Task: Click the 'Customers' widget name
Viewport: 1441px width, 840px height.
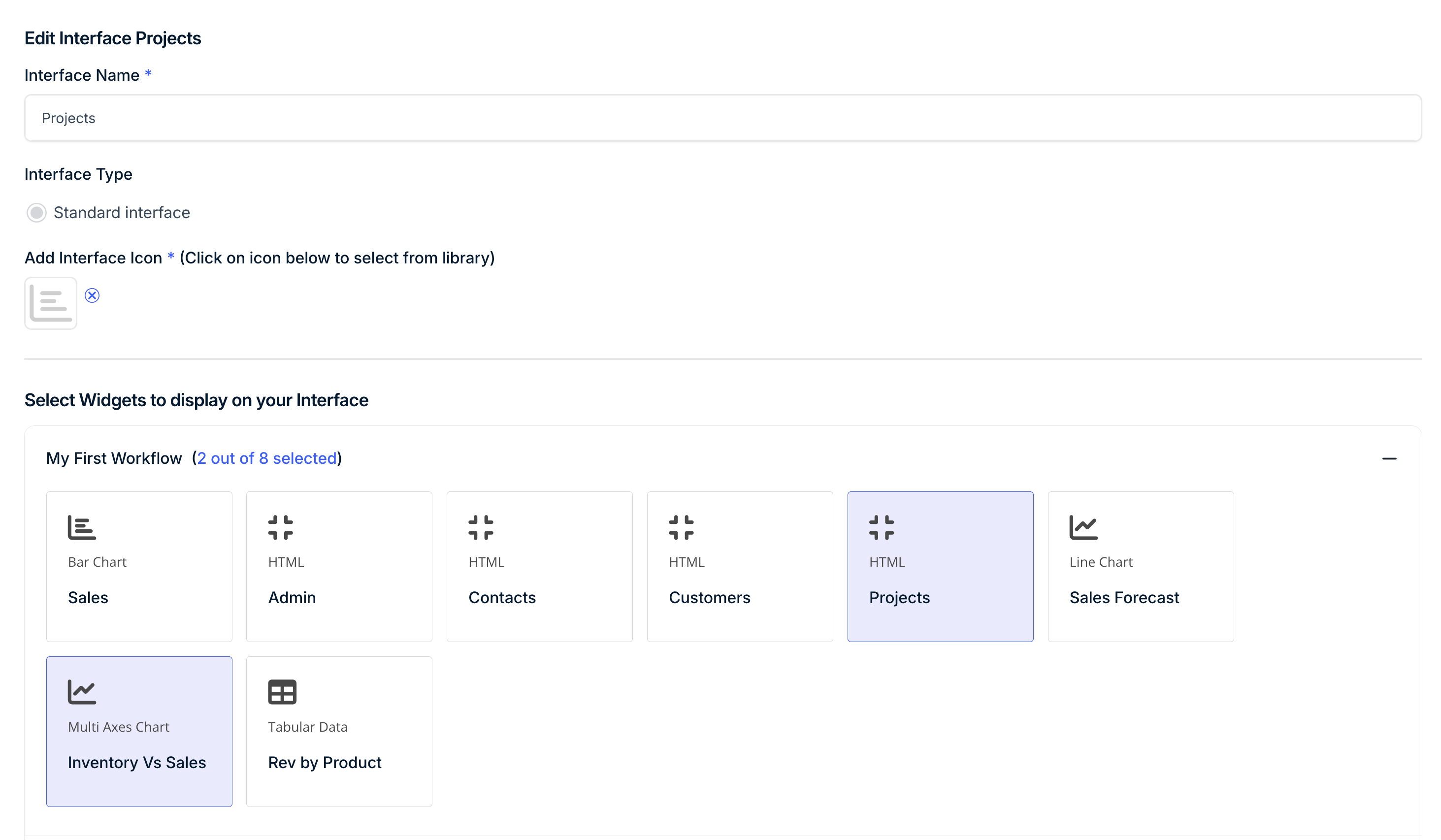Action: click(710, 598)
